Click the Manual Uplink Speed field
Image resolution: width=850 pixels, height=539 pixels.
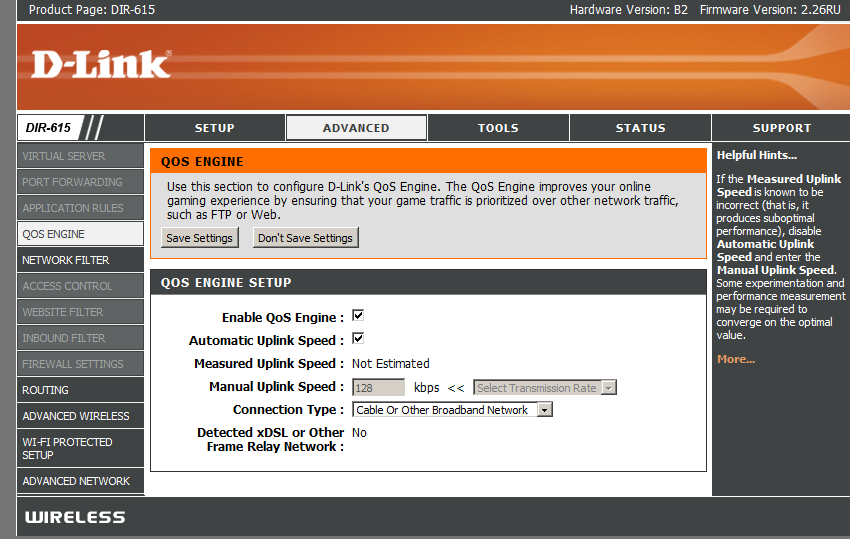click(378, 388)
